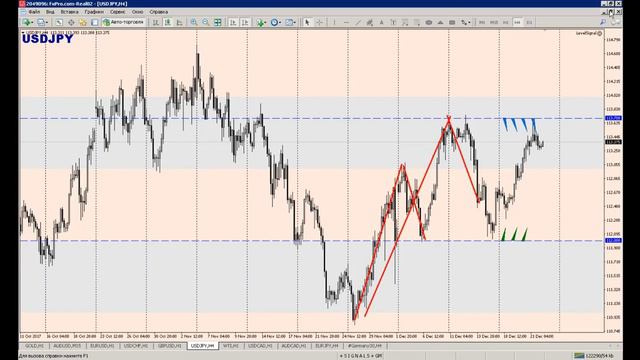Click the Zoom In magnifier icon
Image resolution: width=640 pixels, height=360 pixels.
tap(193, 22)
